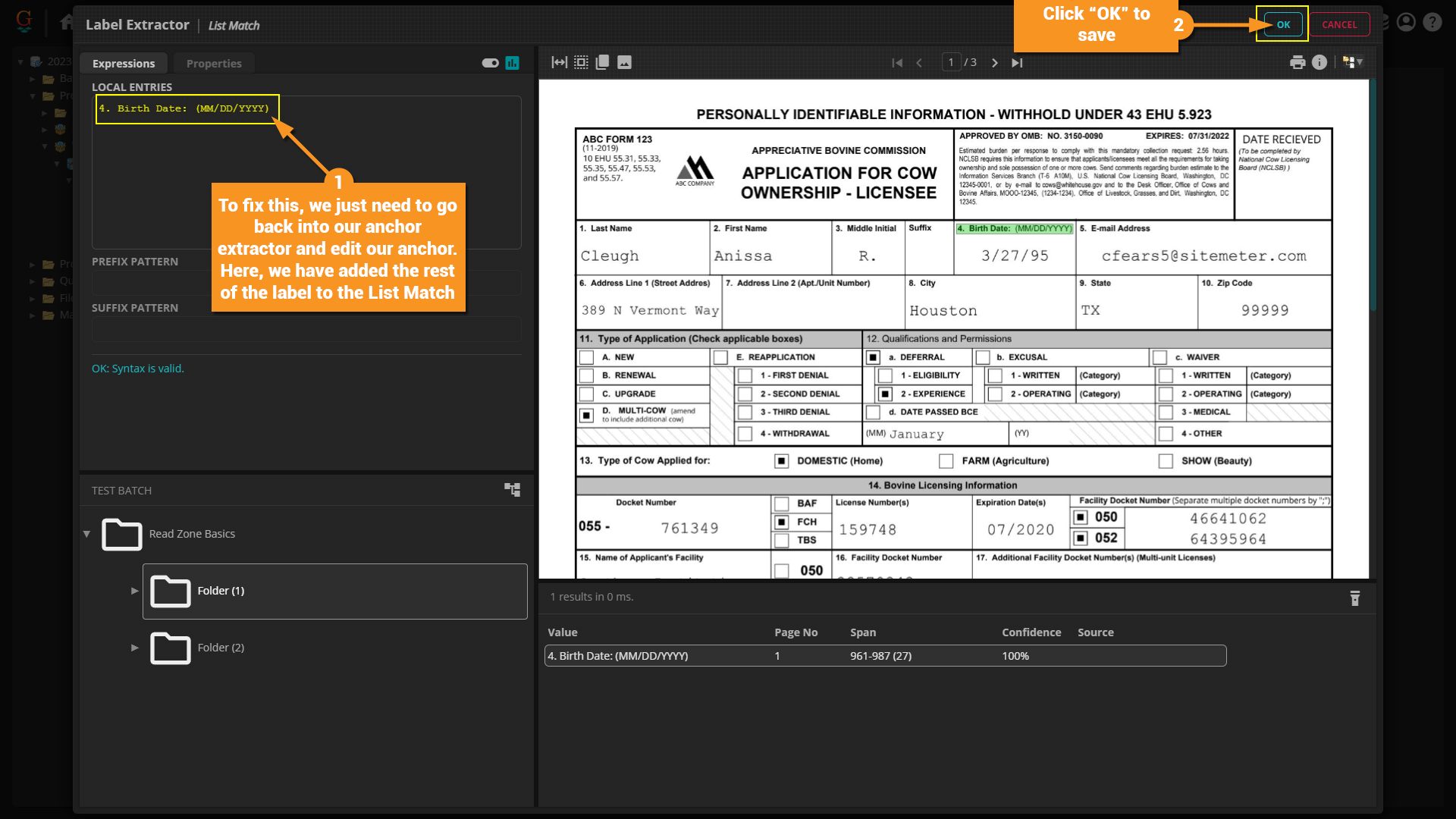Click the print icon
This screenshot has height=819, width=1456.
click(1298, 62)
